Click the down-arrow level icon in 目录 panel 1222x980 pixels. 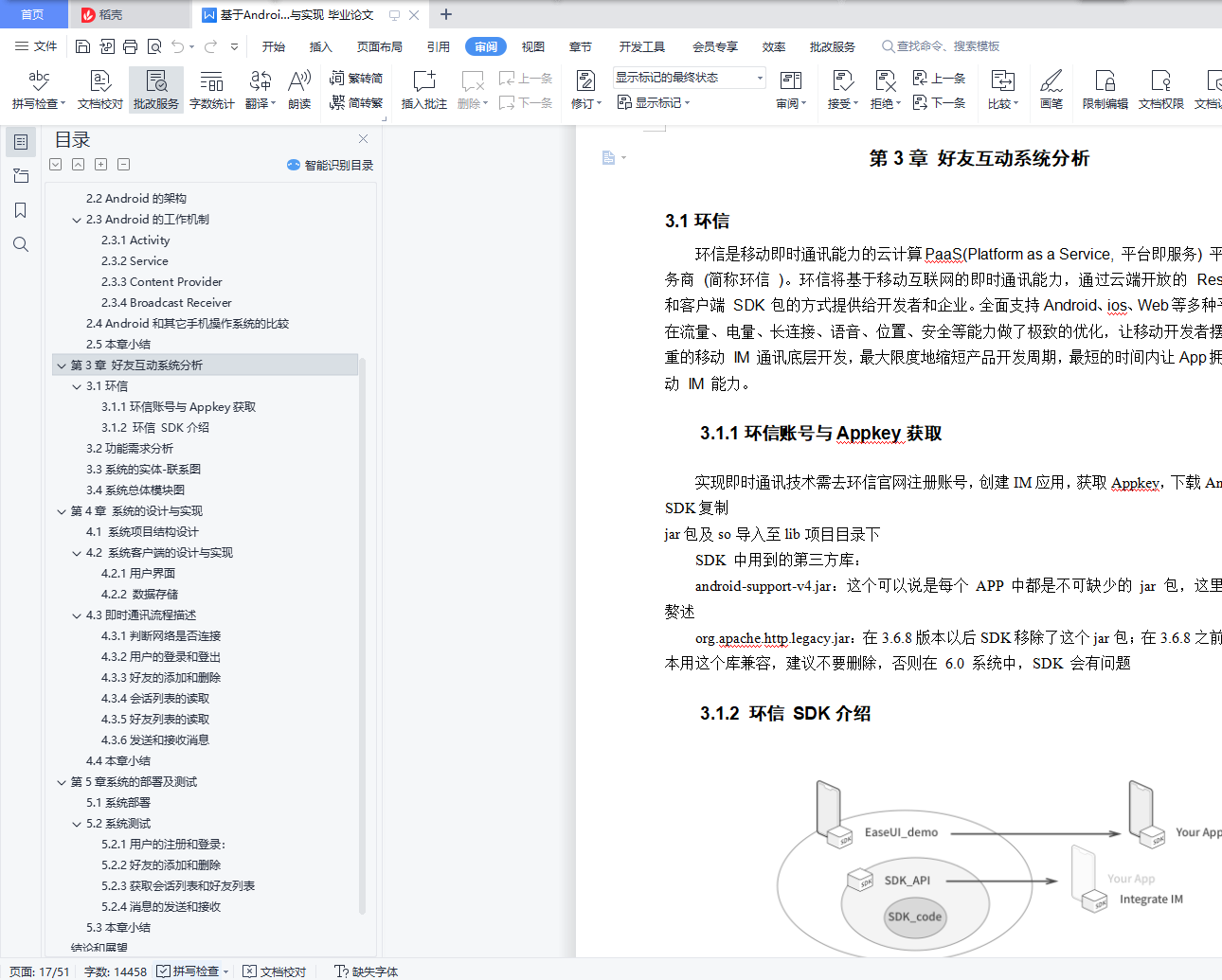tap(56, 165)
